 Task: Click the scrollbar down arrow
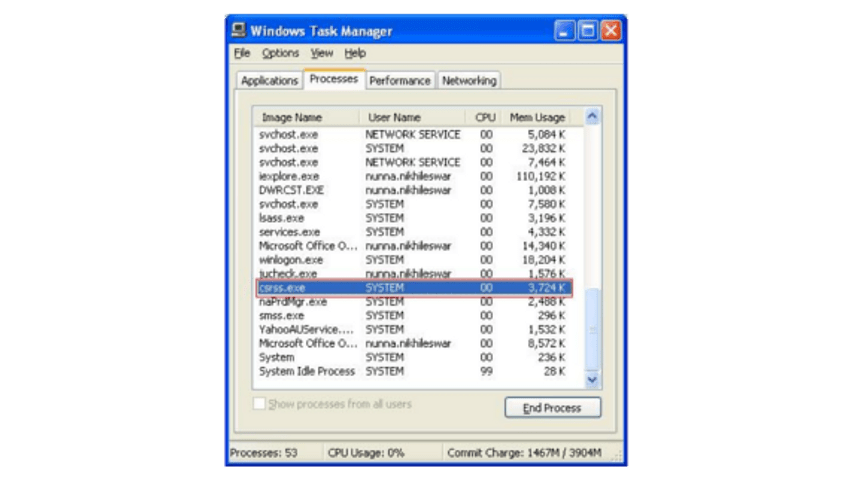592,379
